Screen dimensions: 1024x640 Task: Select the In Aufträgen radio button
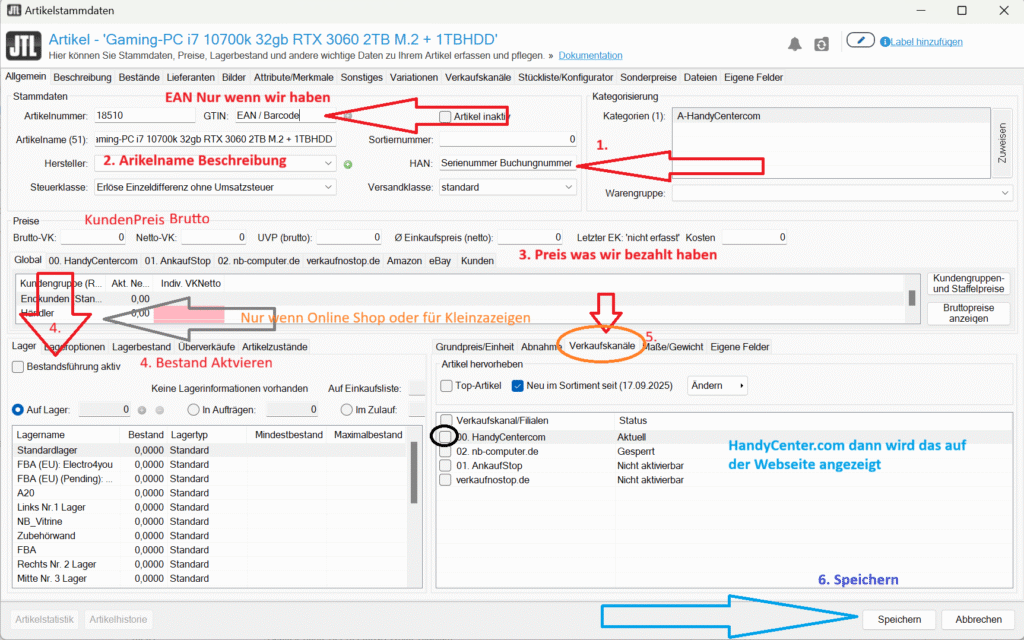point(192,409)
